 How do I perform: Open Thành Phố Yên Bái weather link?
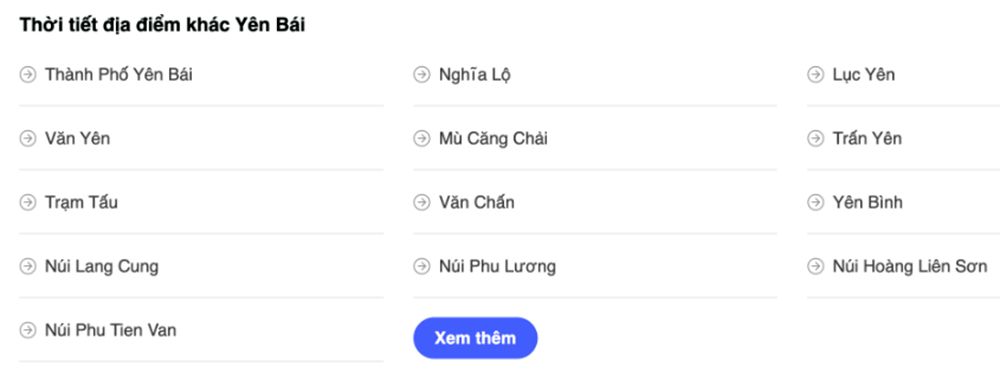[119, 75]
